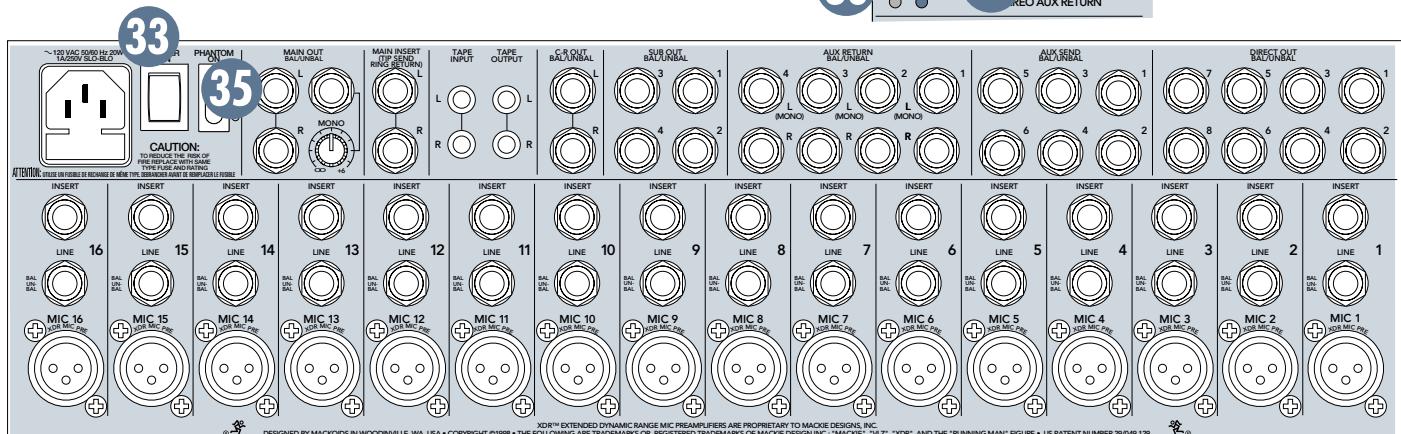Viewport: 1401px width, 434px height.
Task: Select the Main Out L jack
Action: coord(276,96)
